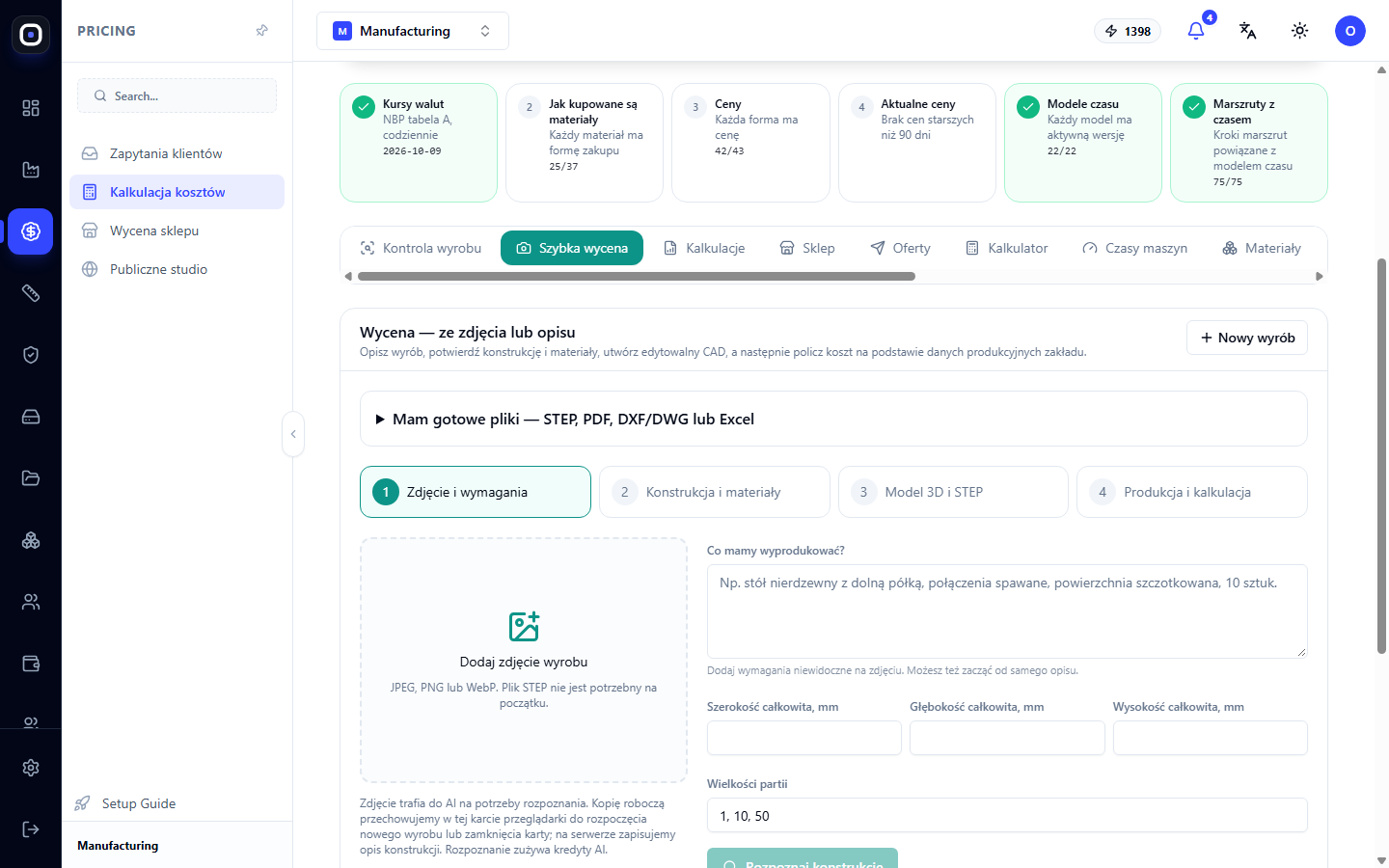Viewport: 1389px width, 868px height.
Task: Open Zapytania klientów in sidebar
Action: tap(177, 153)
